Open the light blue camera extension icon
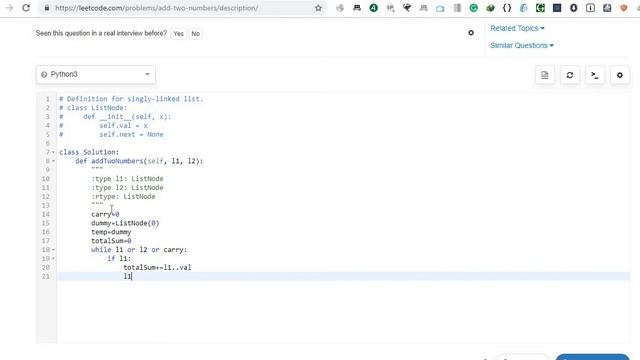 [440, 8]
